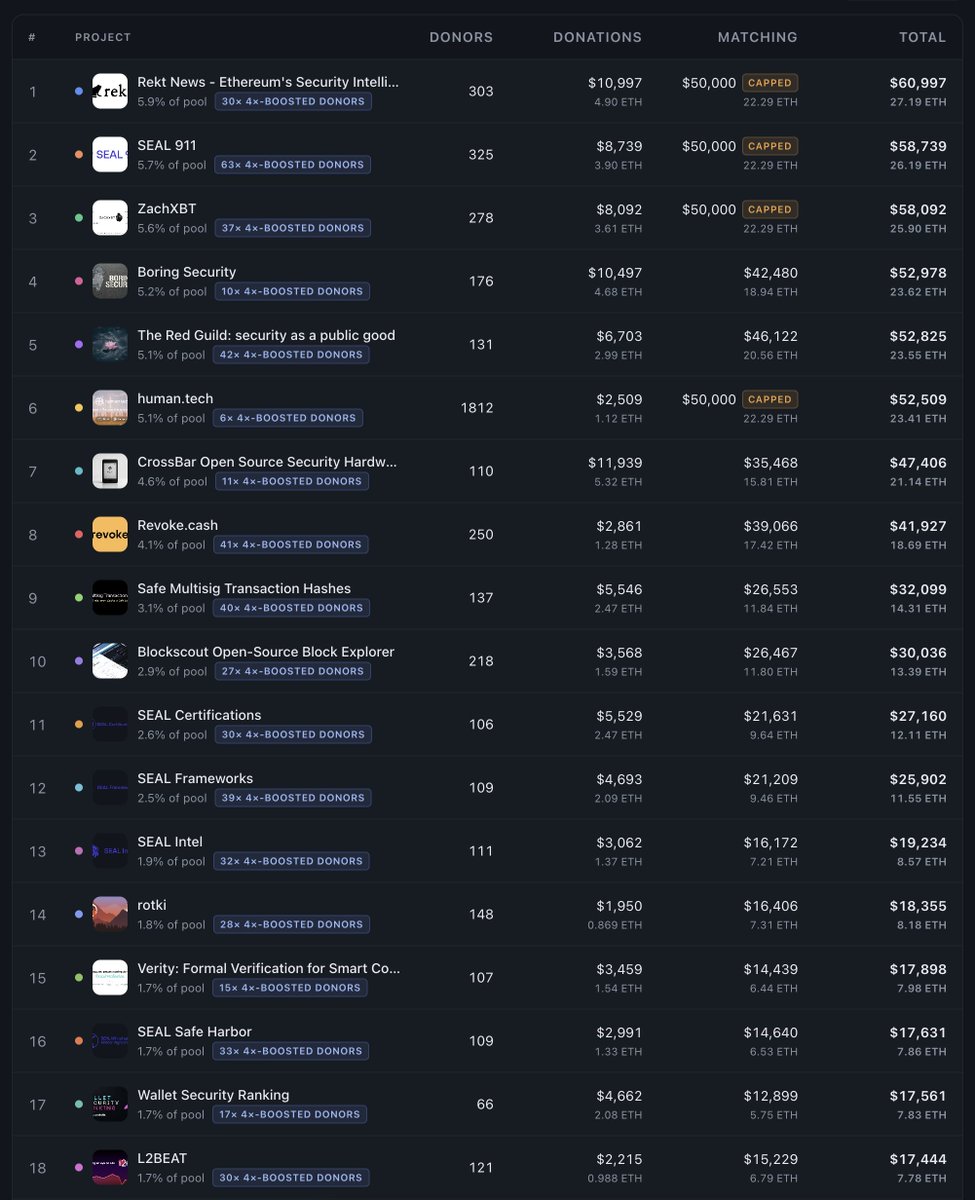975x1200 pixels.
Task: Click the 37× 4×-boosted donors badge
Action: (292, 228)
